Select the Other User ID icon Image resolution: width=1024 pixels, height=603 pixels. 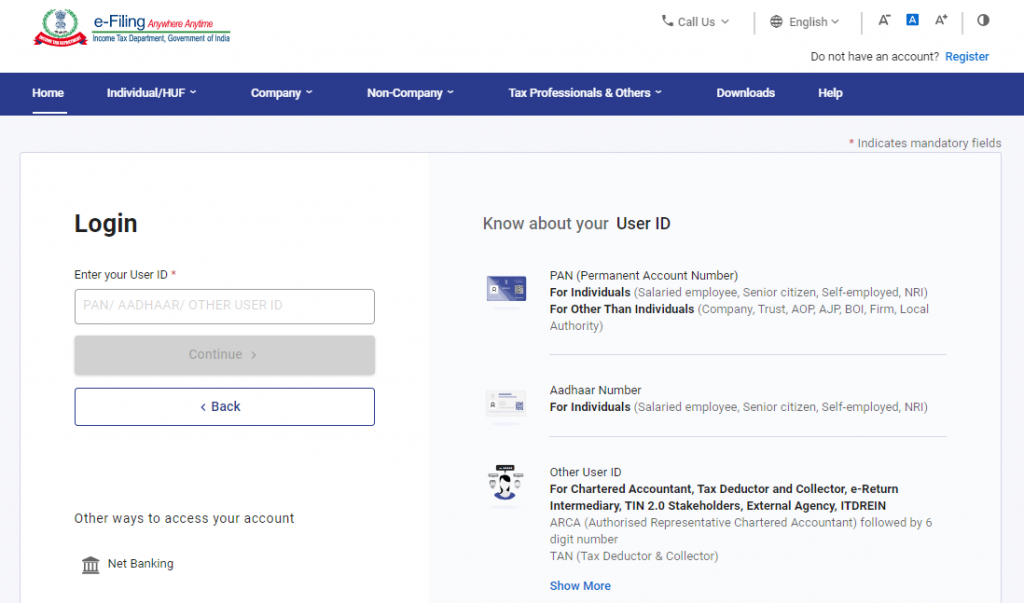point(505,485)
